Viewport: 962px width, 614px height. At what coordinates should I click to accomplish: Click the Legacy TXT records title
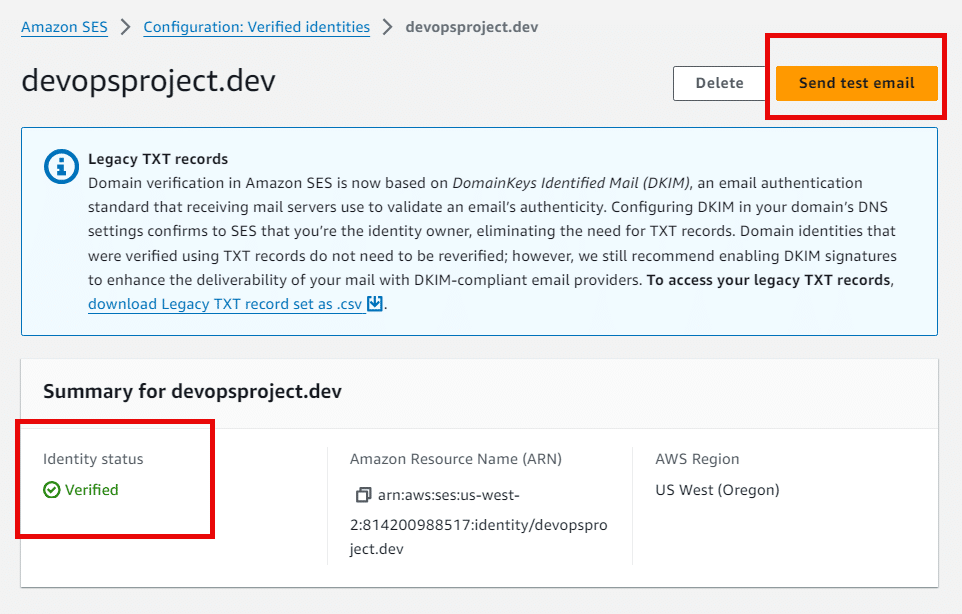click(x=158, y=159)
